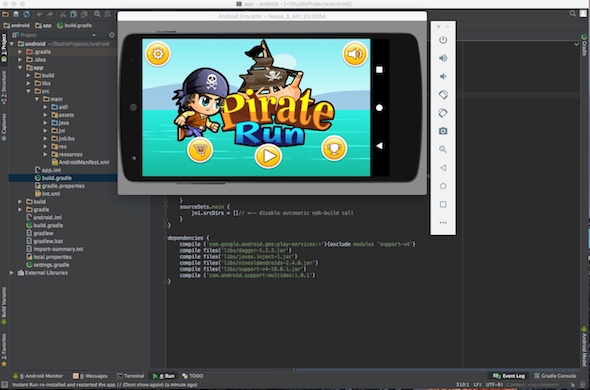The height and width of the screenshot is (390, 590).
Task: Click the Replace toolbar icon
Action: pyautogui.click(x=108, y=14)
